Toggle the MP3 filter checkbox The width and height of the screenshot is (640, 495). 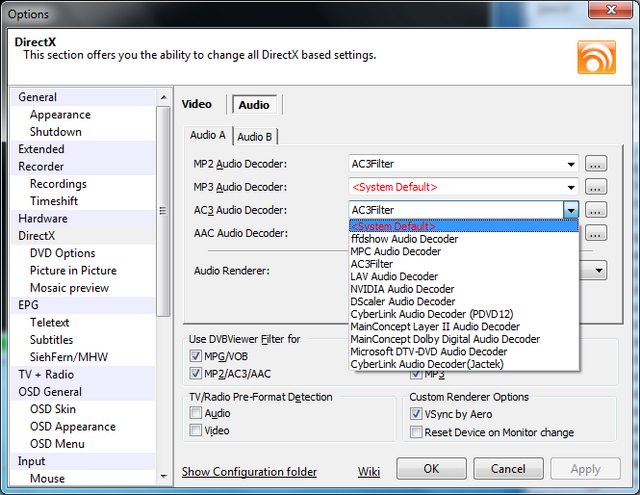[416, 375]
